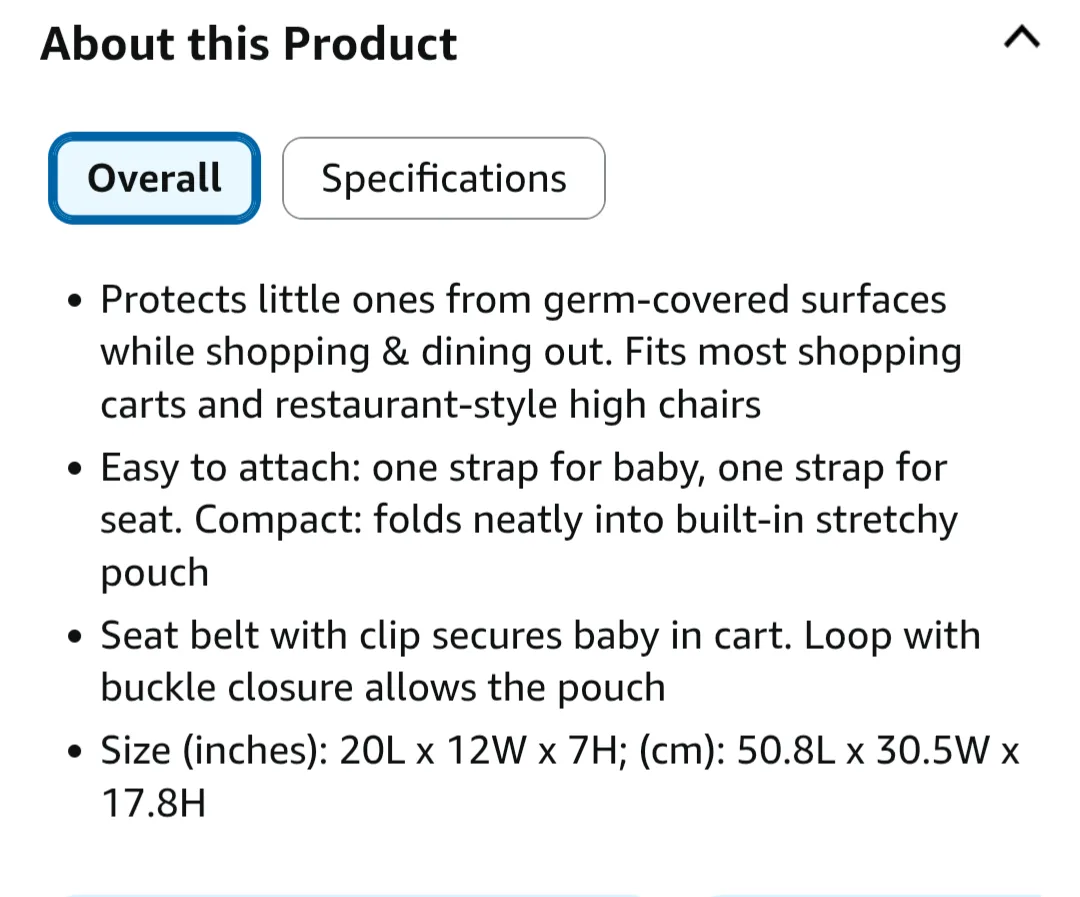Collapse the About this Product section
Viewport: 1080px width, 897px height.
coord(1022,38)
